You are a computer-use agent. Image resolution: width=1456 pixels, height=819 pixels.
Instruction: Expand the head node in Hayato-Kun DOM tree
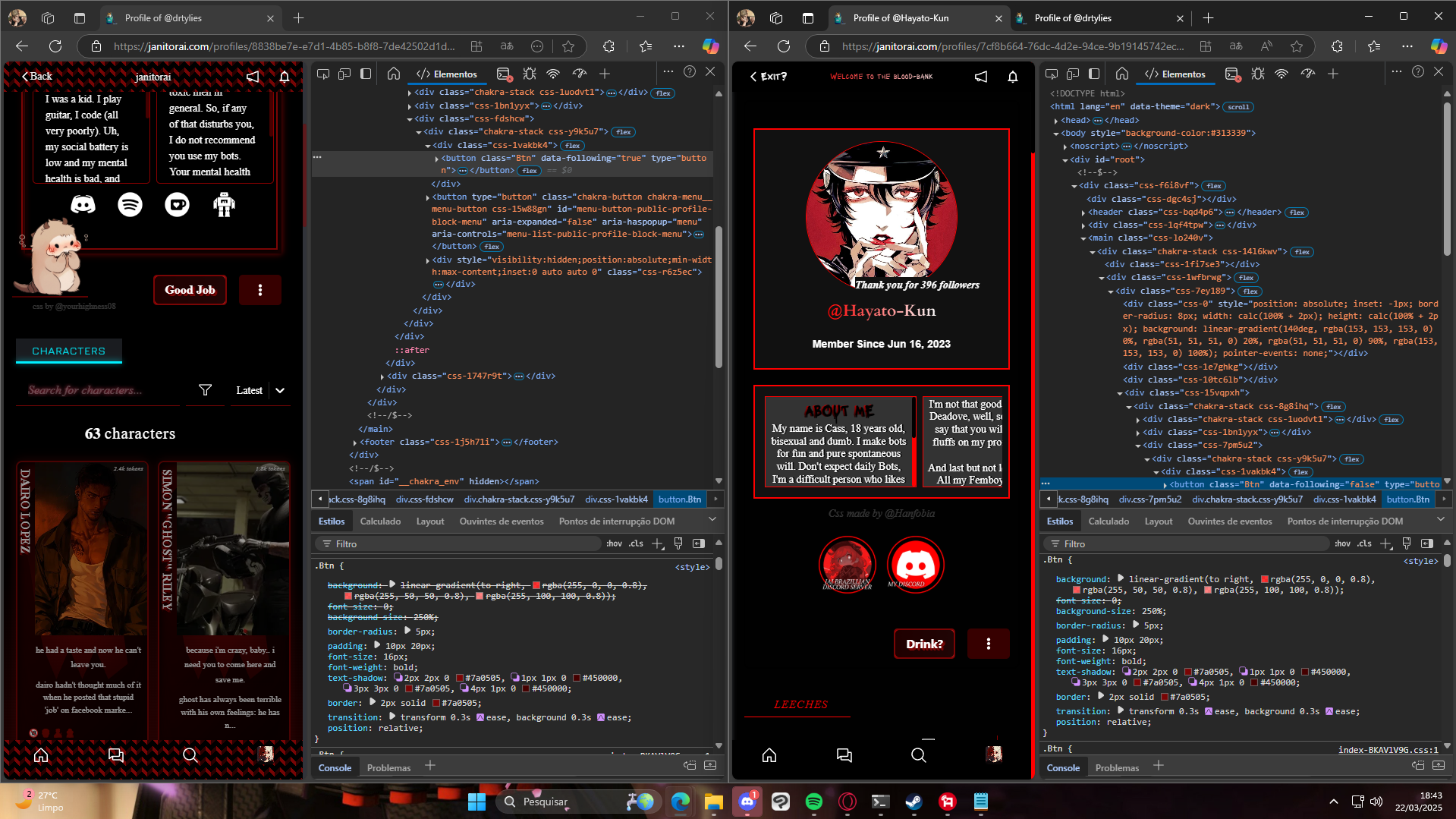click(1056, 121)
